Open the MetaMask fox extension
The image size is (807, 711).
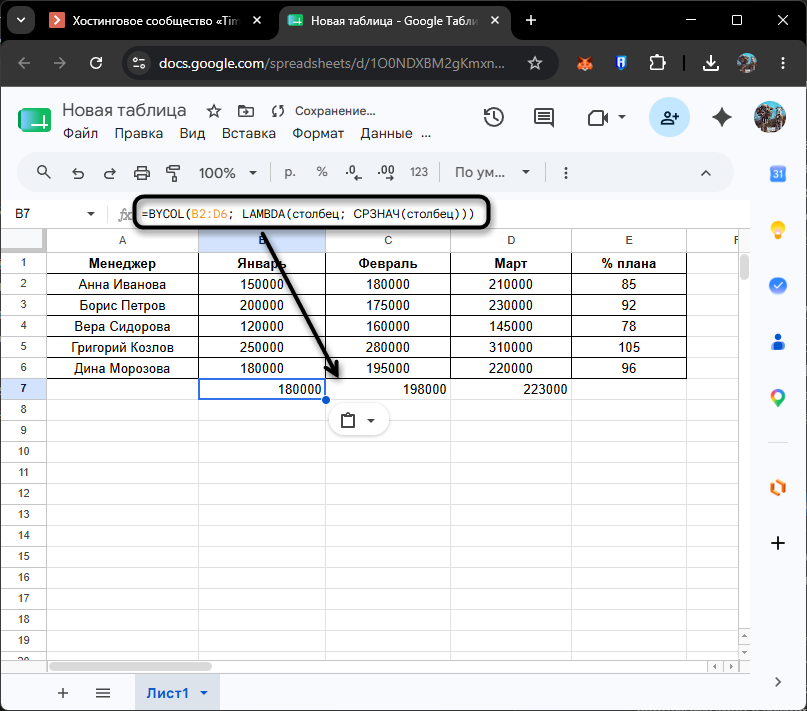click(x=585, y=63)
